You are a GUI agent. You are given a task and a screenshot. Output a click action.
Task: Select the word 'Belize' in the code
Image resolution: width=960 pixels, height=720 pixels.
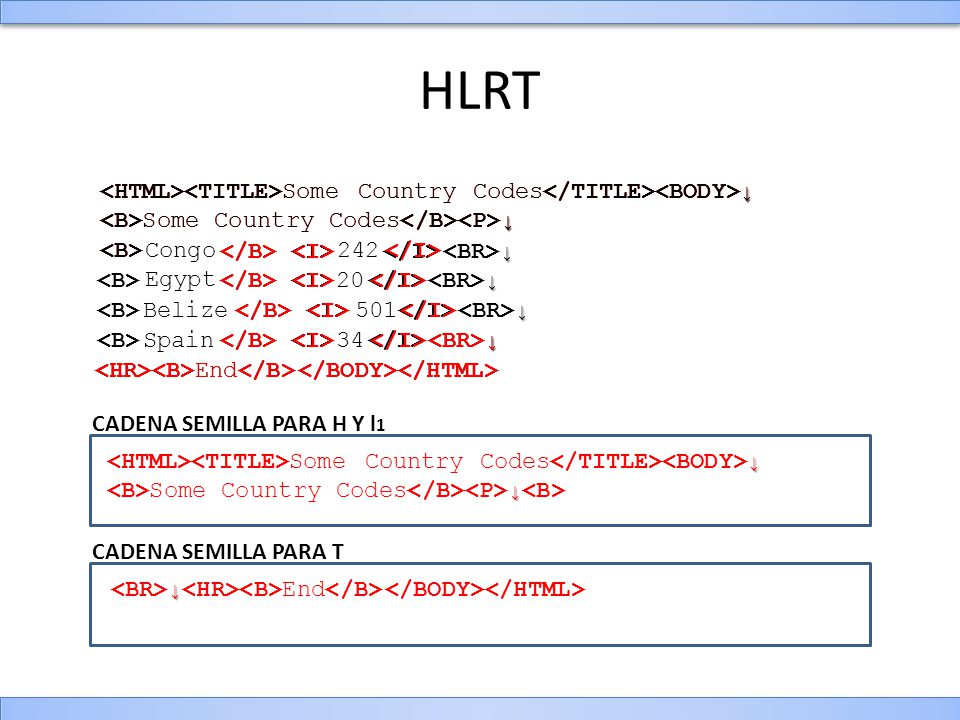186,310
